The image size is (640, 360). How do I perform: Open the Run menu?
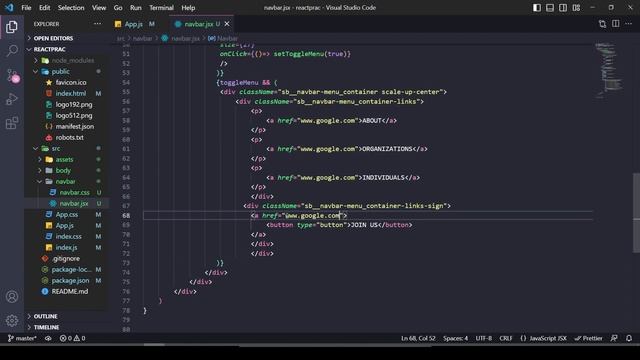pos(136,8)
